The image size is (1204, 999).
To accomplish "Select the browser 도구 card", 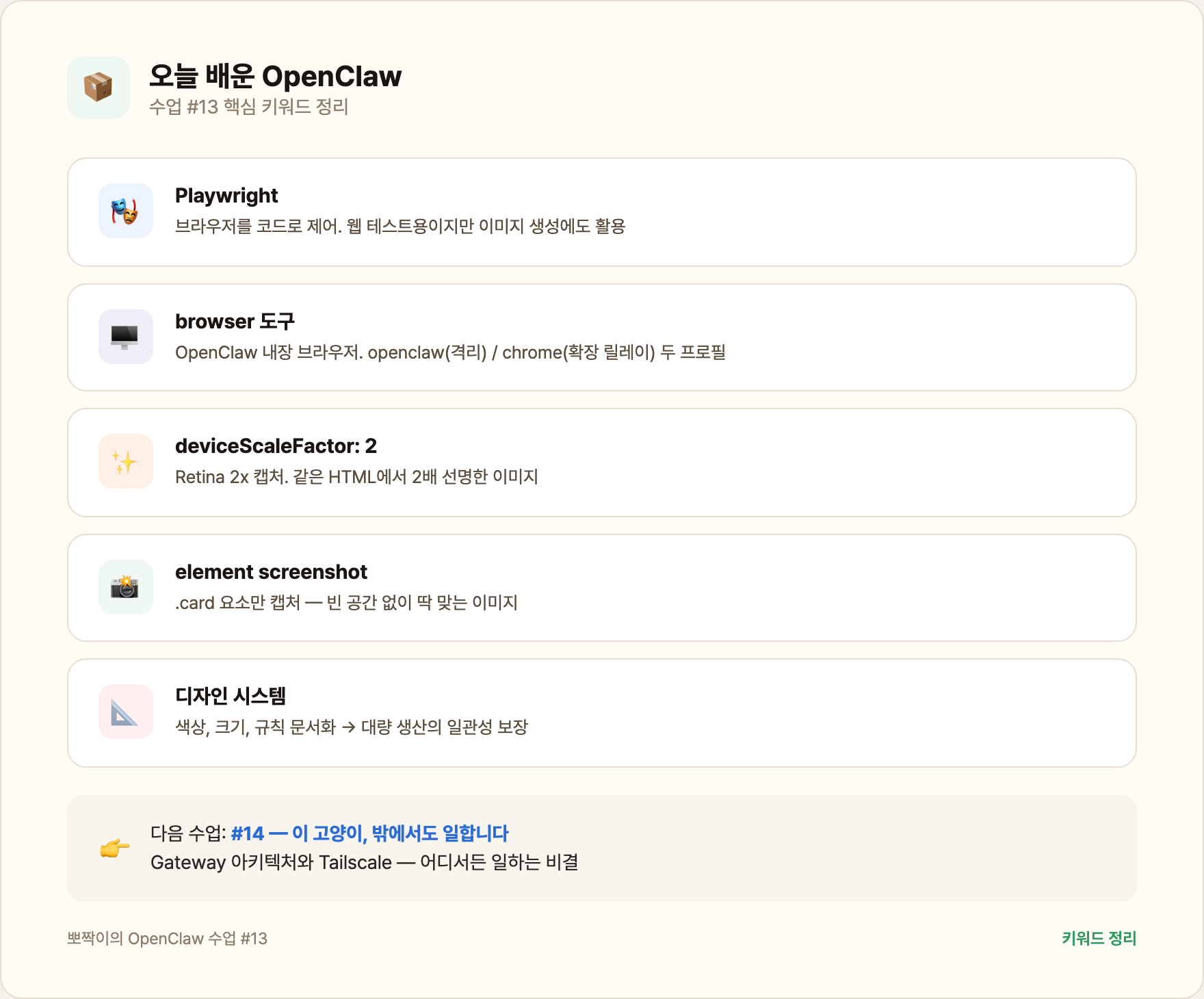I will pos(601,337).
